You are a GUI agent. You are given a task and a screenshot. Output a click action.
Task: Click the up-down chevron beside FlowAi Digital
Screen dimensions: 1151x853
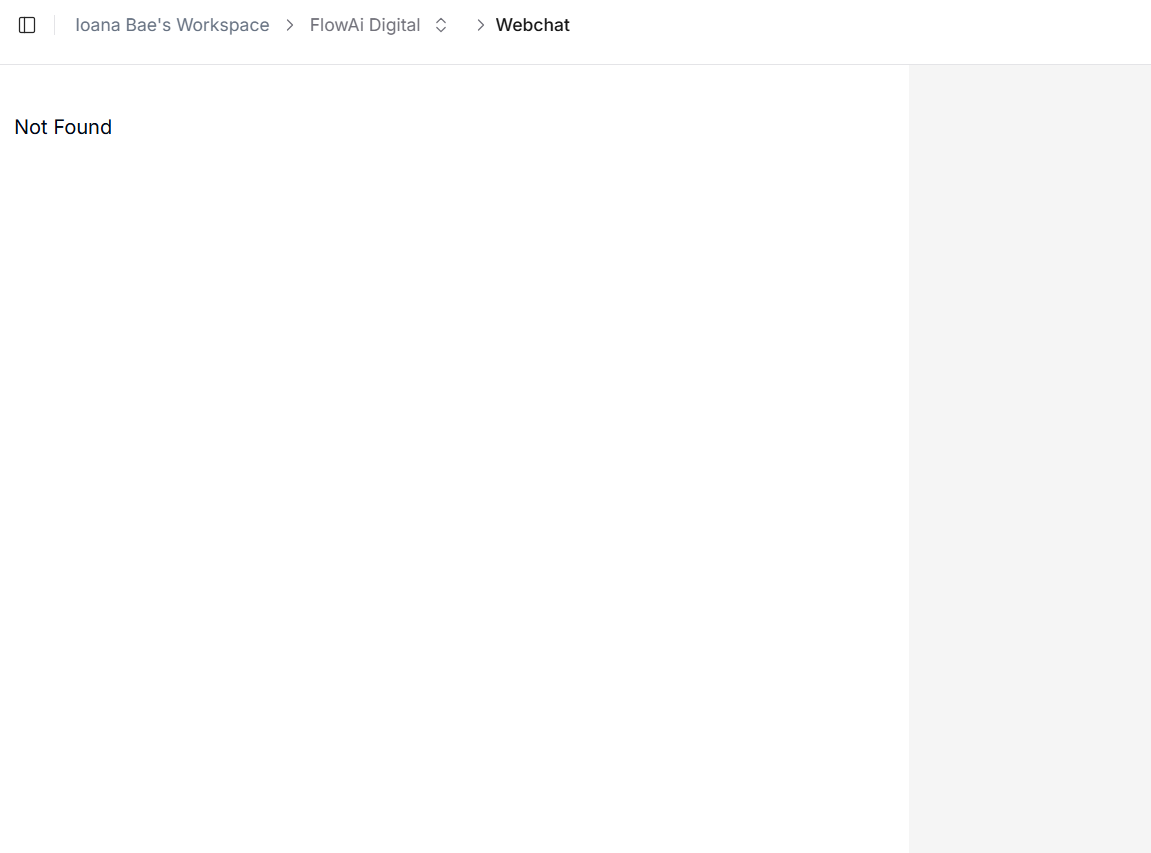(441, 25)
